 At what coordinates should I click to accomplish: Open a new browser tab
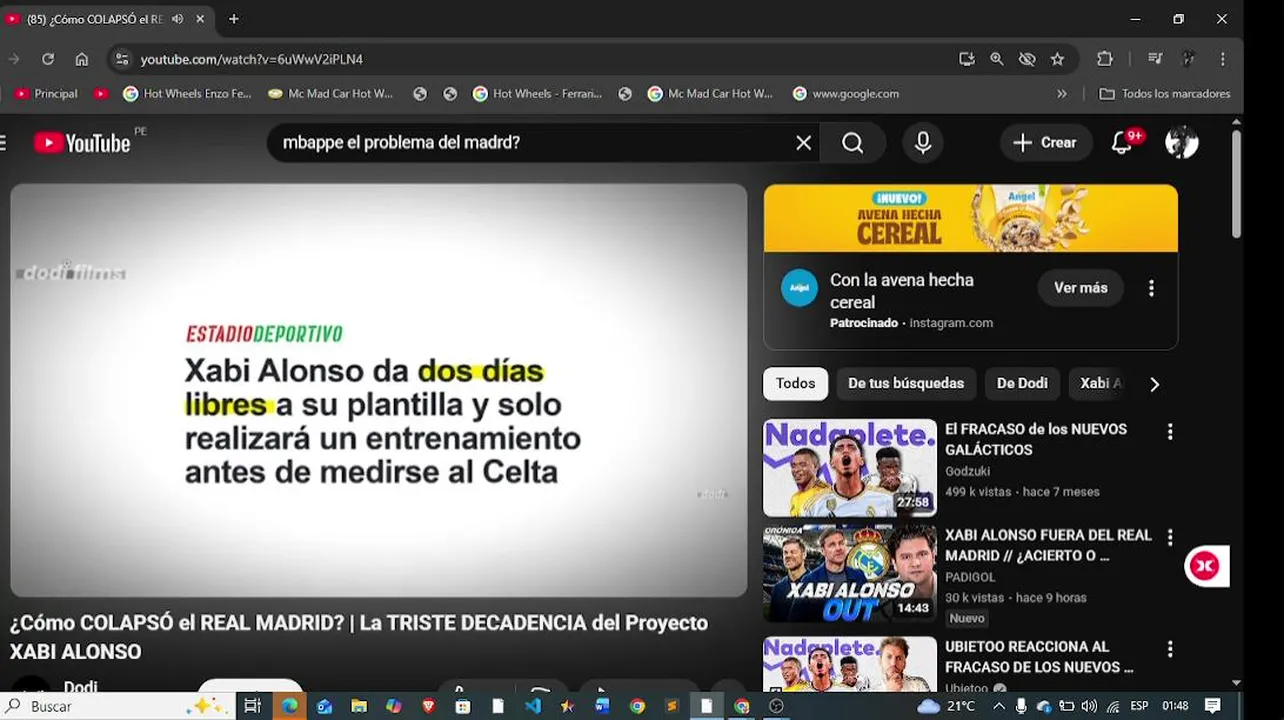[233, 19]
